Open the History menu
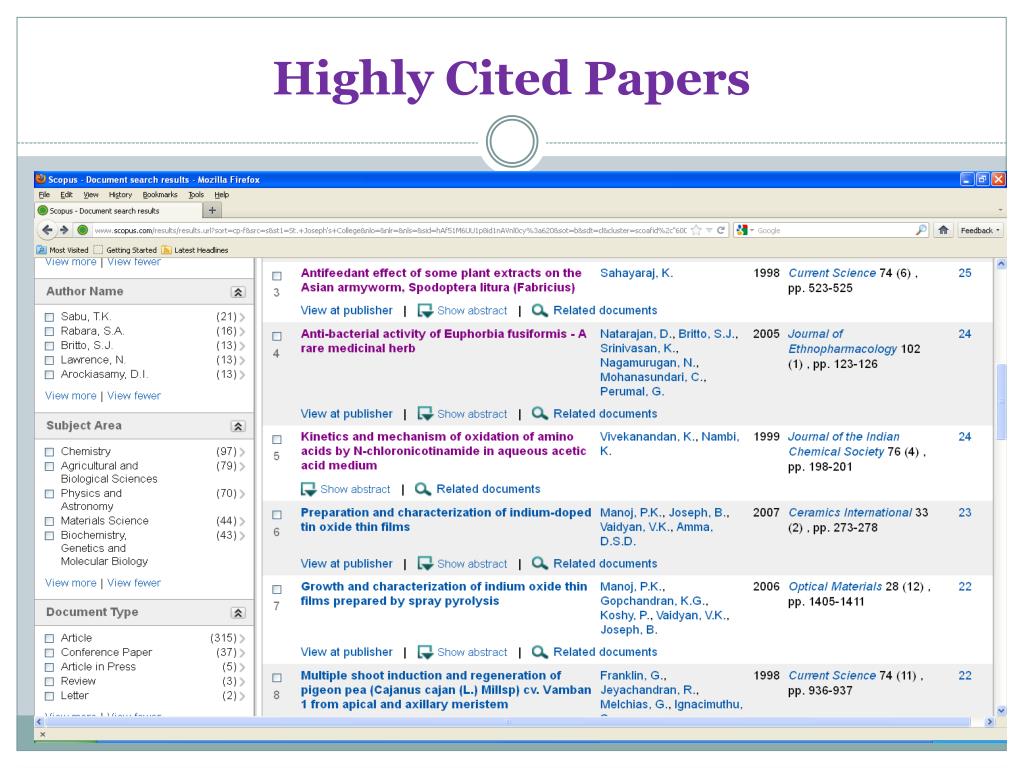 tap(120, 195)
